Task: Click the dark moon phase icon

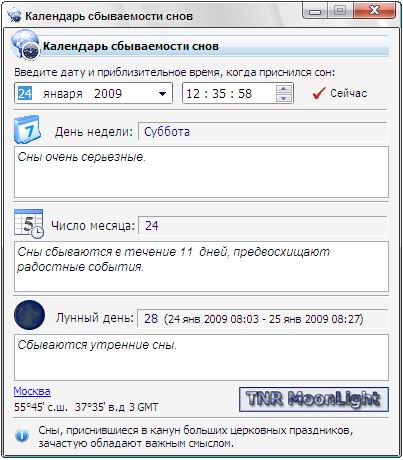Action: click(29, 315)
